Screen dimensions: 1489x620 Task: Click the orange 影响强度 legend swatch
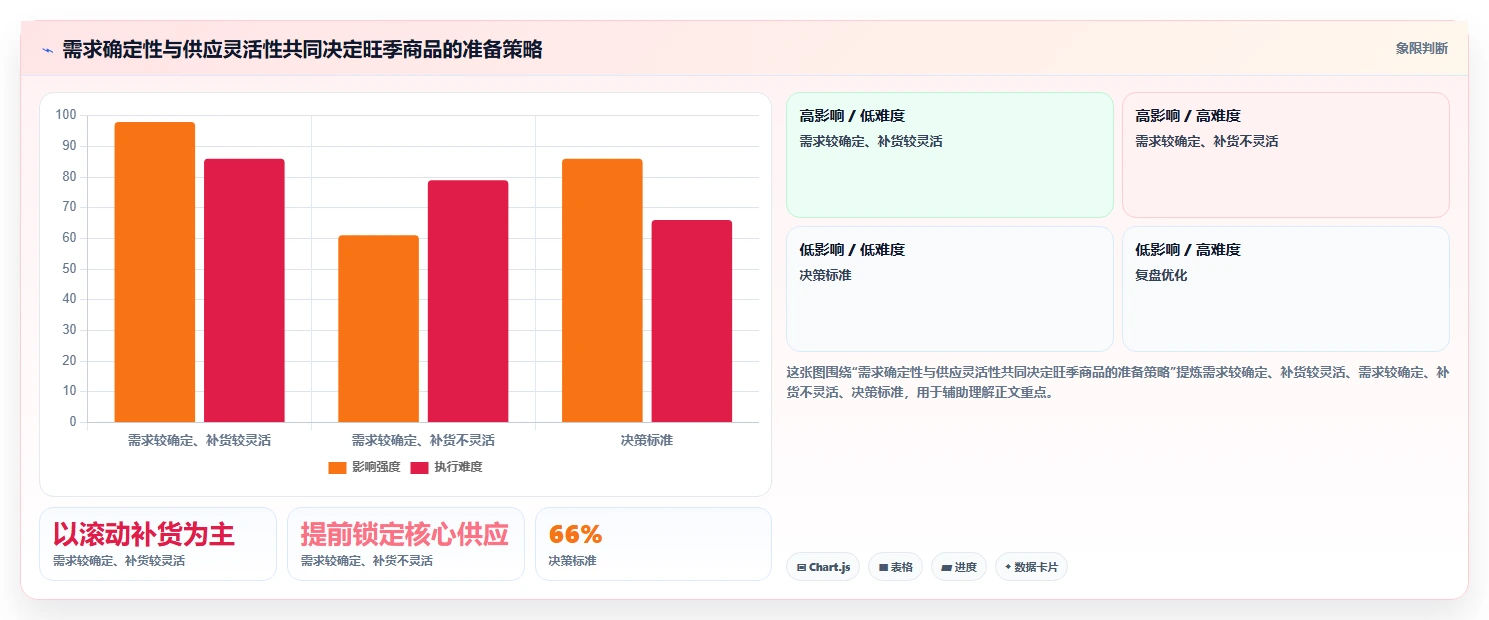(337, 467)
